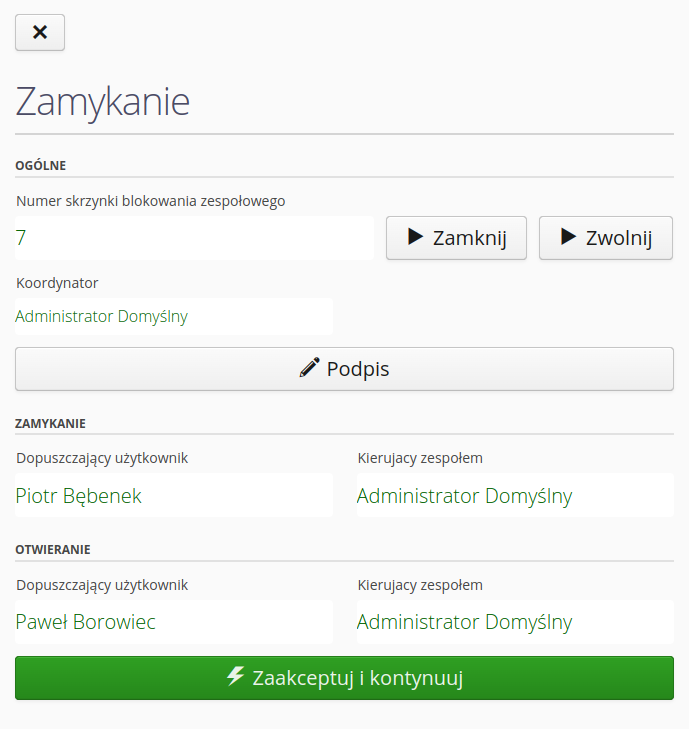Image resolution: width=689 pixels, height=729 pixels.
Task: Close the Zamykanie dialog with X
Action: click(x=40, y=32)
